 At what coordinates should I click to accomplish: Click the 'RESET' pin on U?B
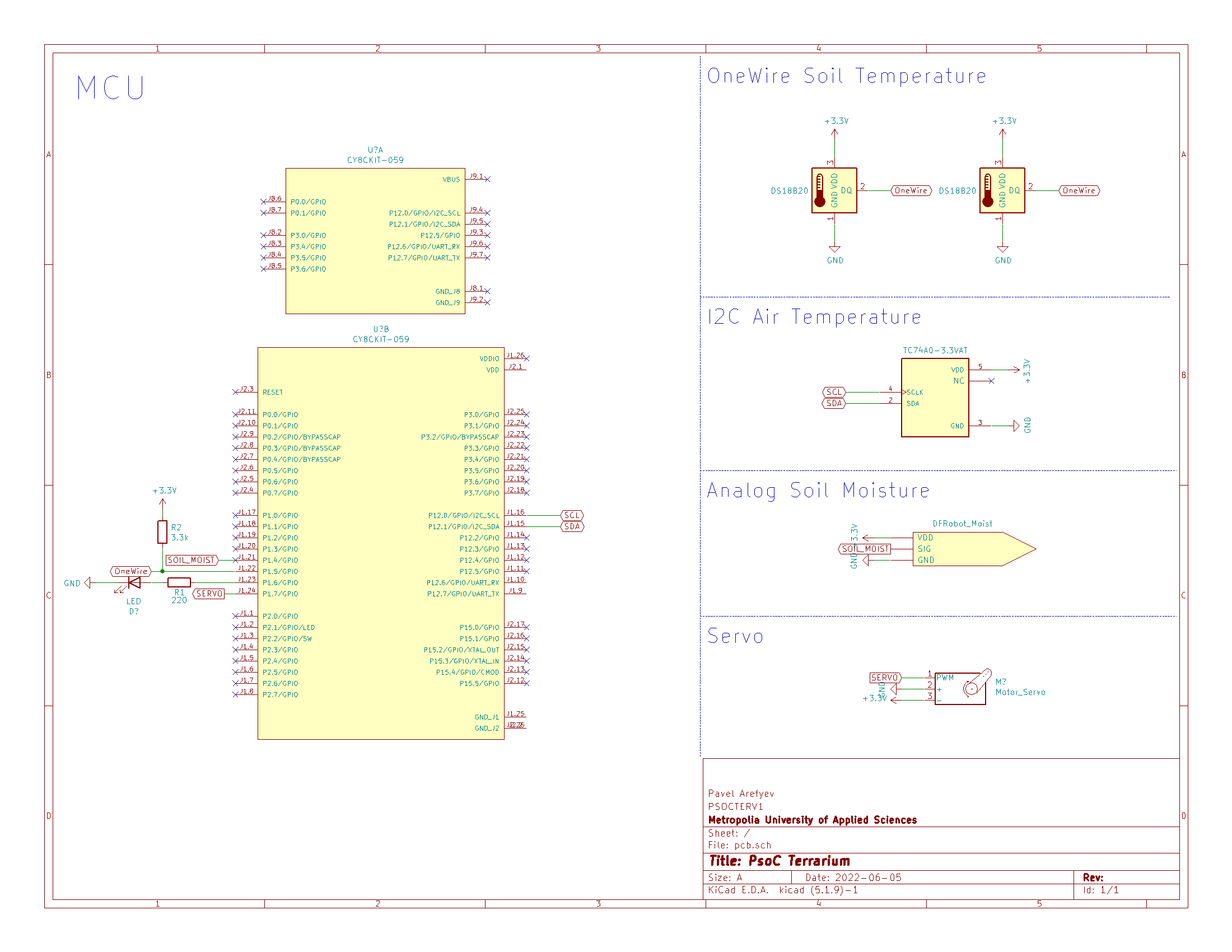click(x=273, y=393)
